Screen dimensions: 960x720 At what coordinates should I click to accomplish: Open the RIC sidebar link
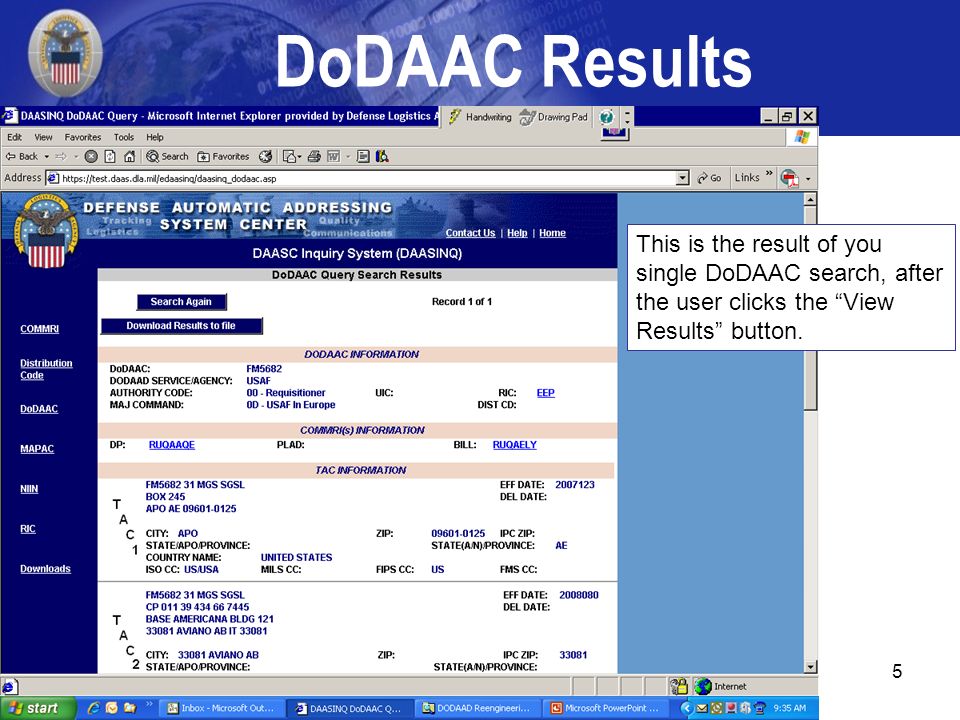pyautogui.click(x=28, y=529)
